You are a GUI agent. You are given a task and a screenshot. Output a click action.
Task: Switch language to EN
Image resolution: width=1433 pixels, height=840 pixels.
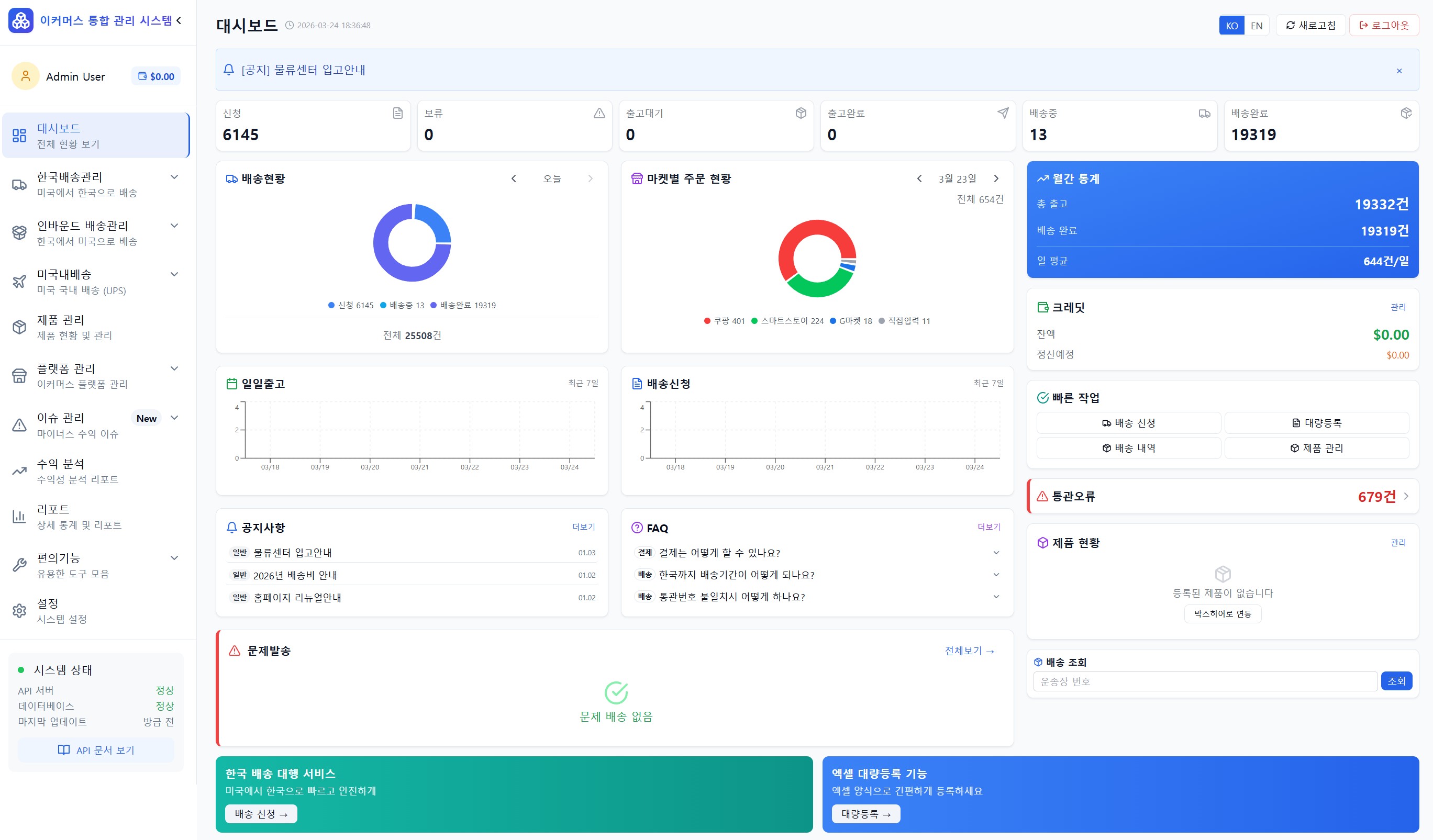pos(1257,25)
